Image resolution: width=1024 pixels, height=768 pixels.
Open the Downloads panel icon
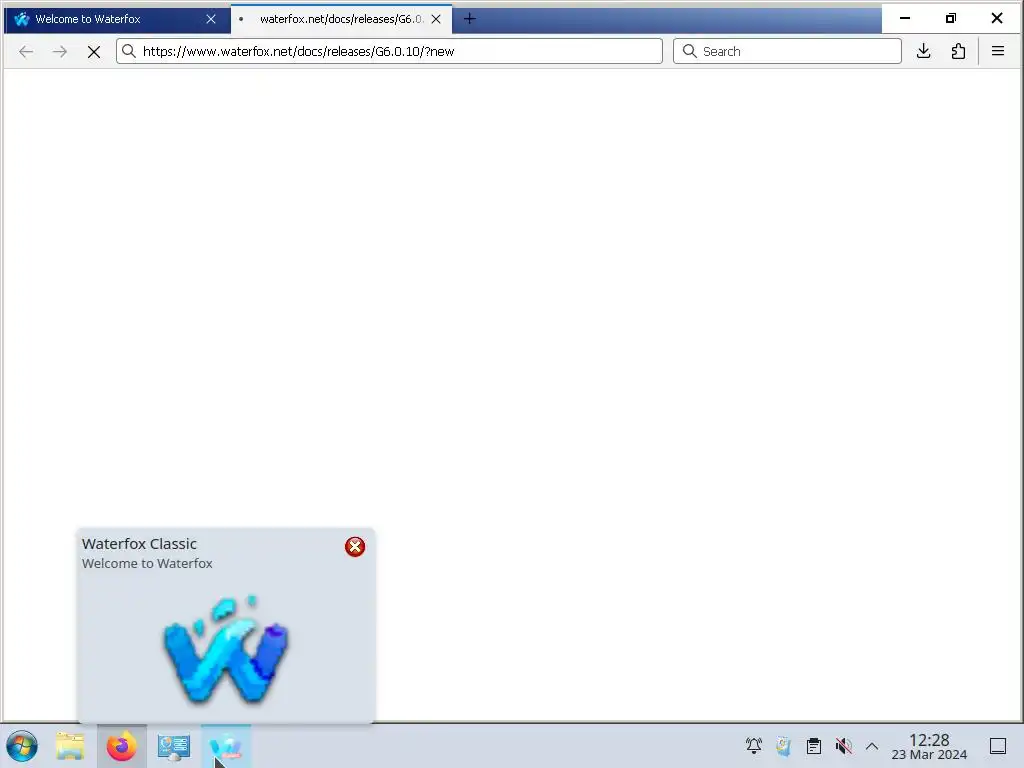pyautogui.click(x=923, y=51)
